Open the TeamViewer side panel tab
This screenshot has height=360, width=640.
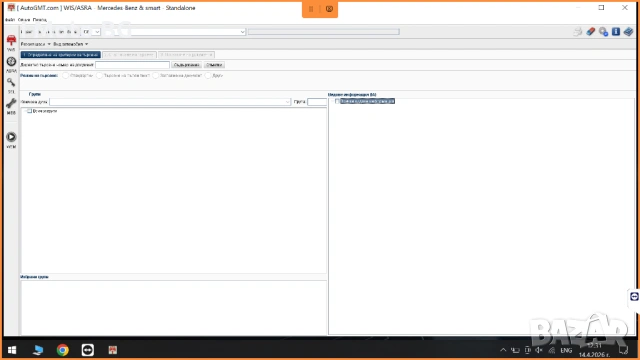tap(634, 297)
